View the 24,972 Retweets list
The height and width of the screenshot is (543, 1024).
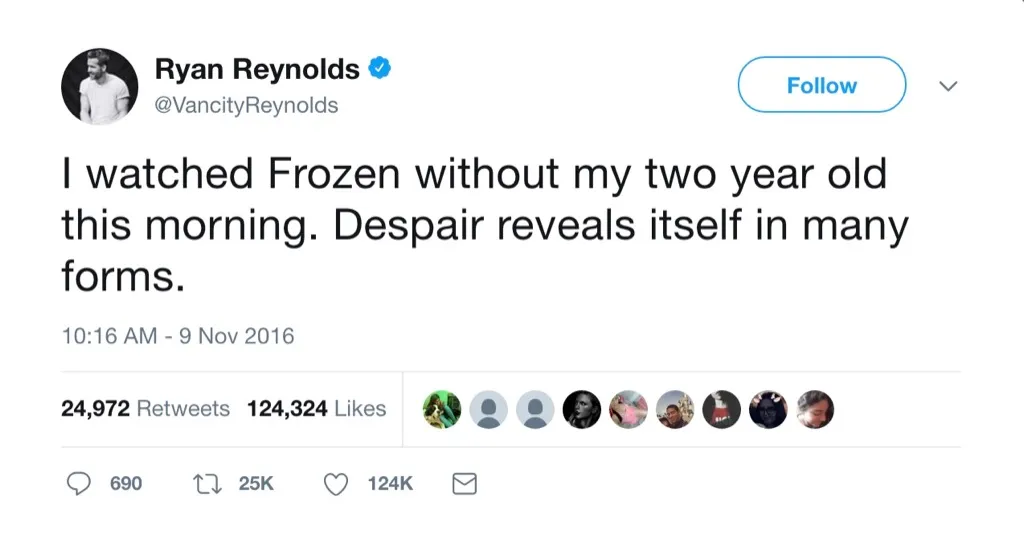coord(146,408)
